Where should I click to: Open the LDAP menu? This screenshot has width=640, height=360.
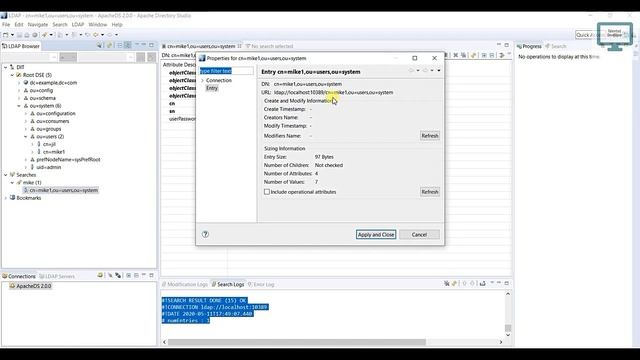click(x=78, y=24)
